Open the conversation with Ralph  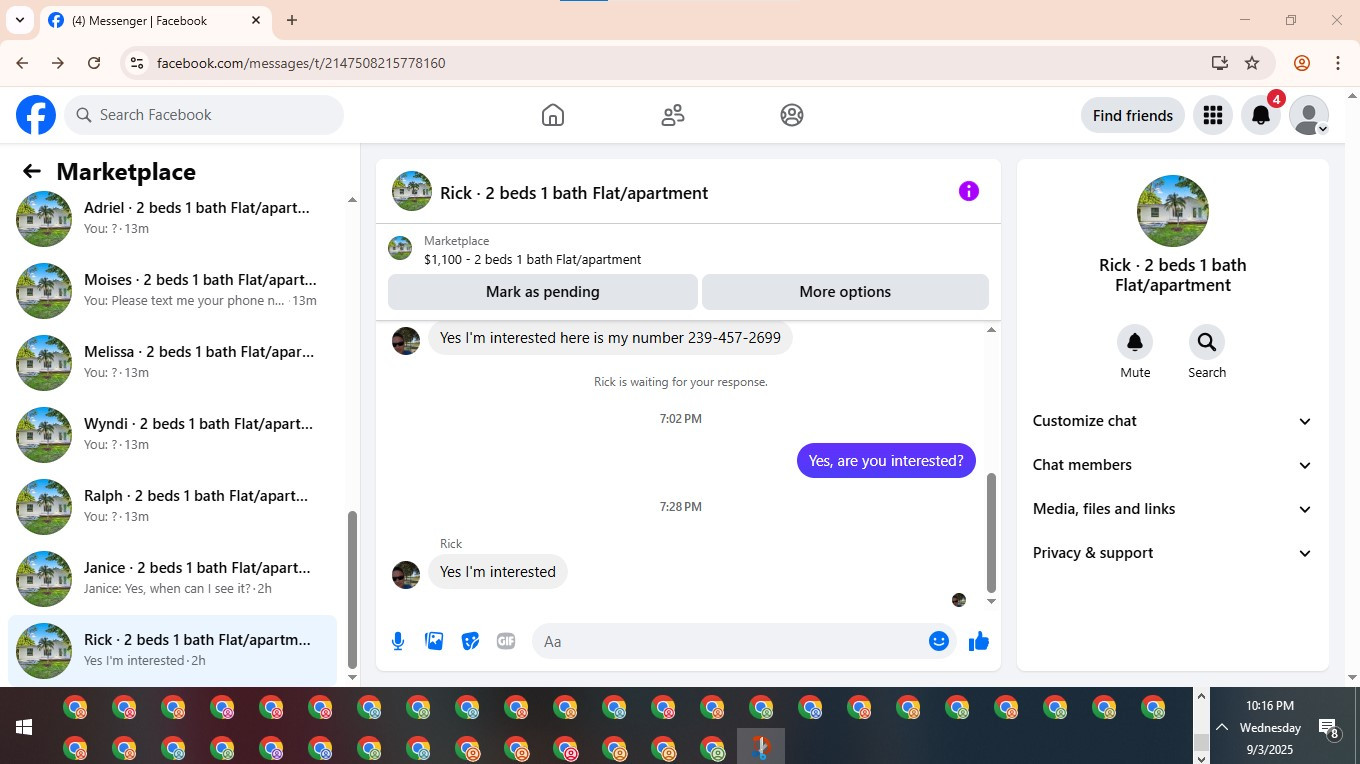pyautogui.click(x=172, y=506)
